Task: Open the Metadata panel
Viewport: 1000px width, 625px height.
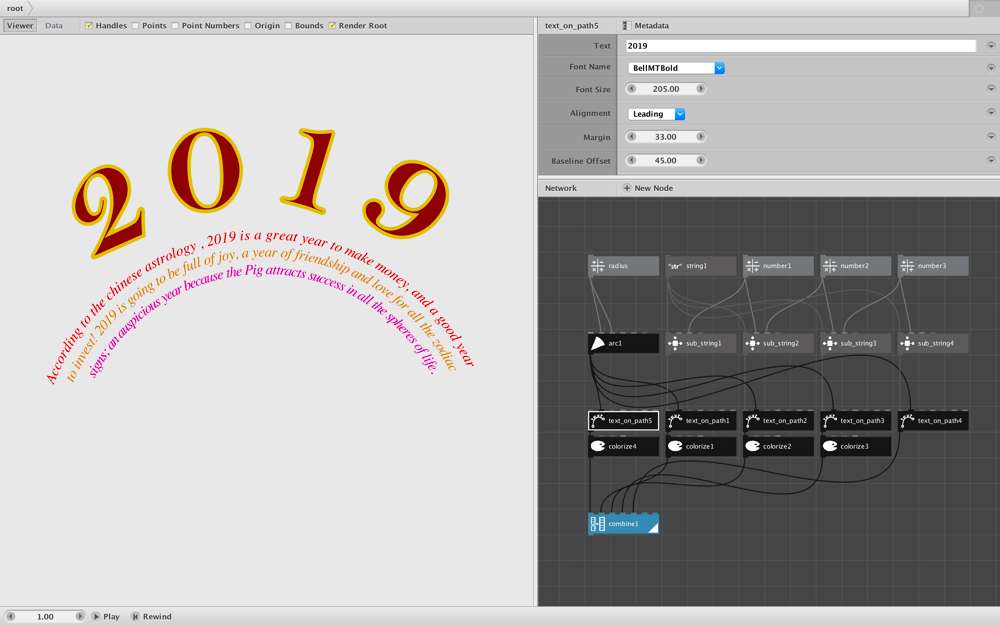Action: [645, 26]
